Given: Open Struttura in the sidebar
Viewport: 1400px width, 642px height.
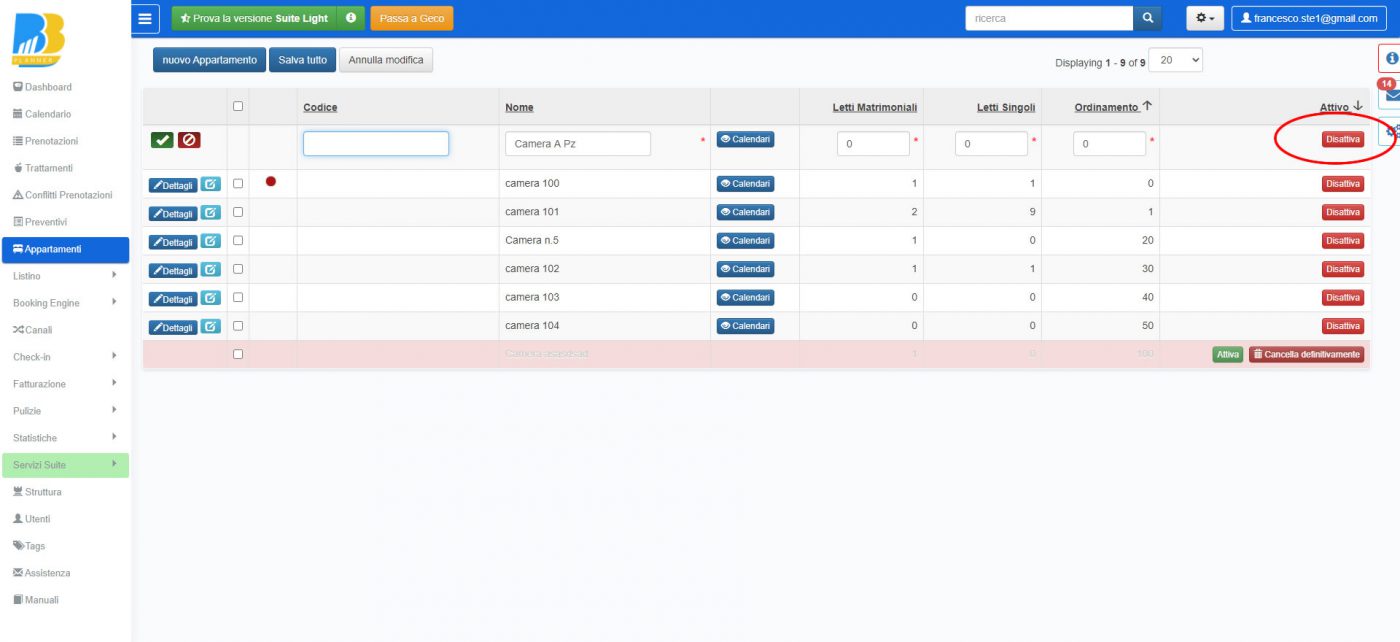Looking at the screenshot, I should click(x=37, y=492).
